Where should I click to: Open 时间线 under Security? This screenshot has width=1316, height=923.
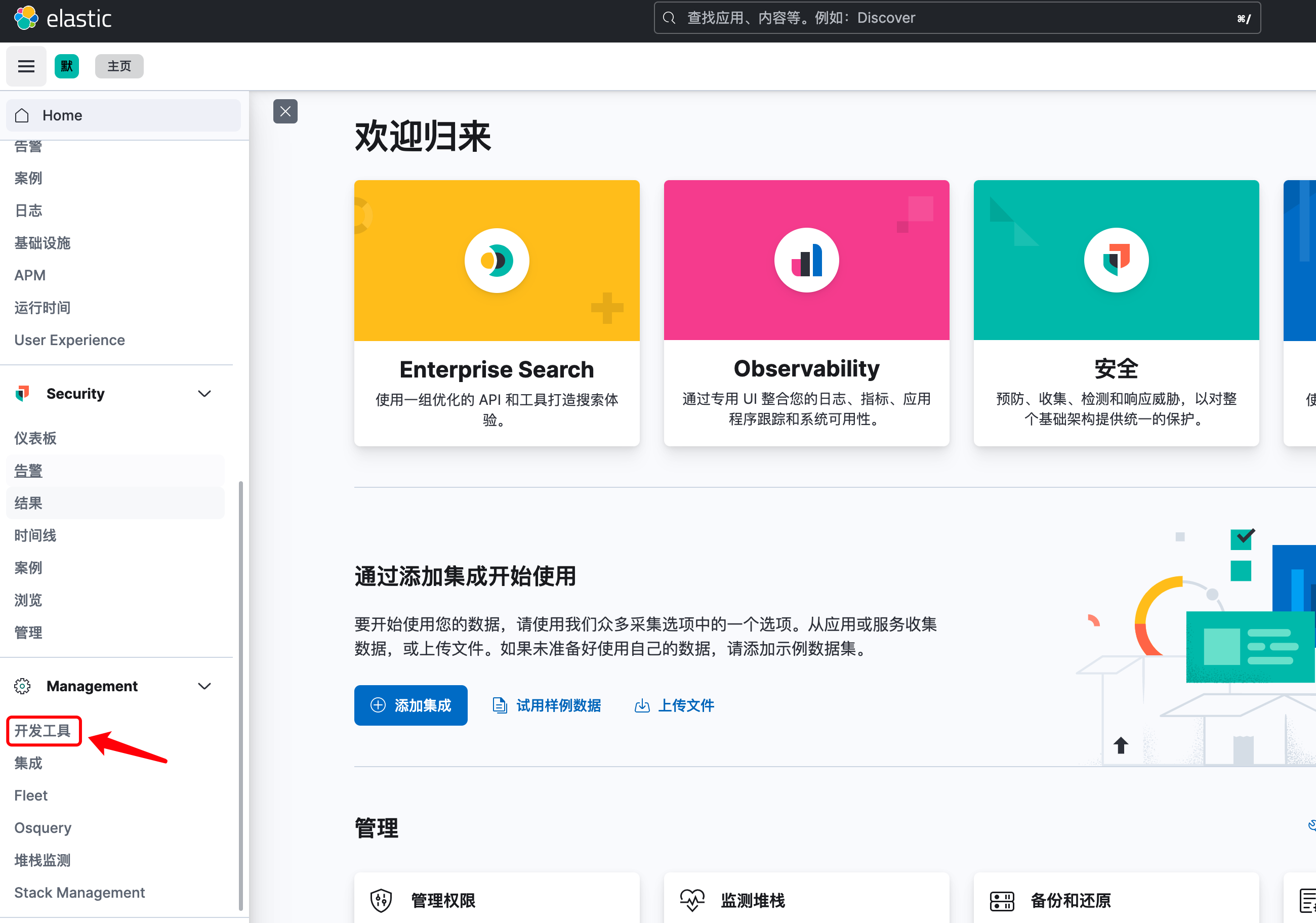(x=35, y=535)
